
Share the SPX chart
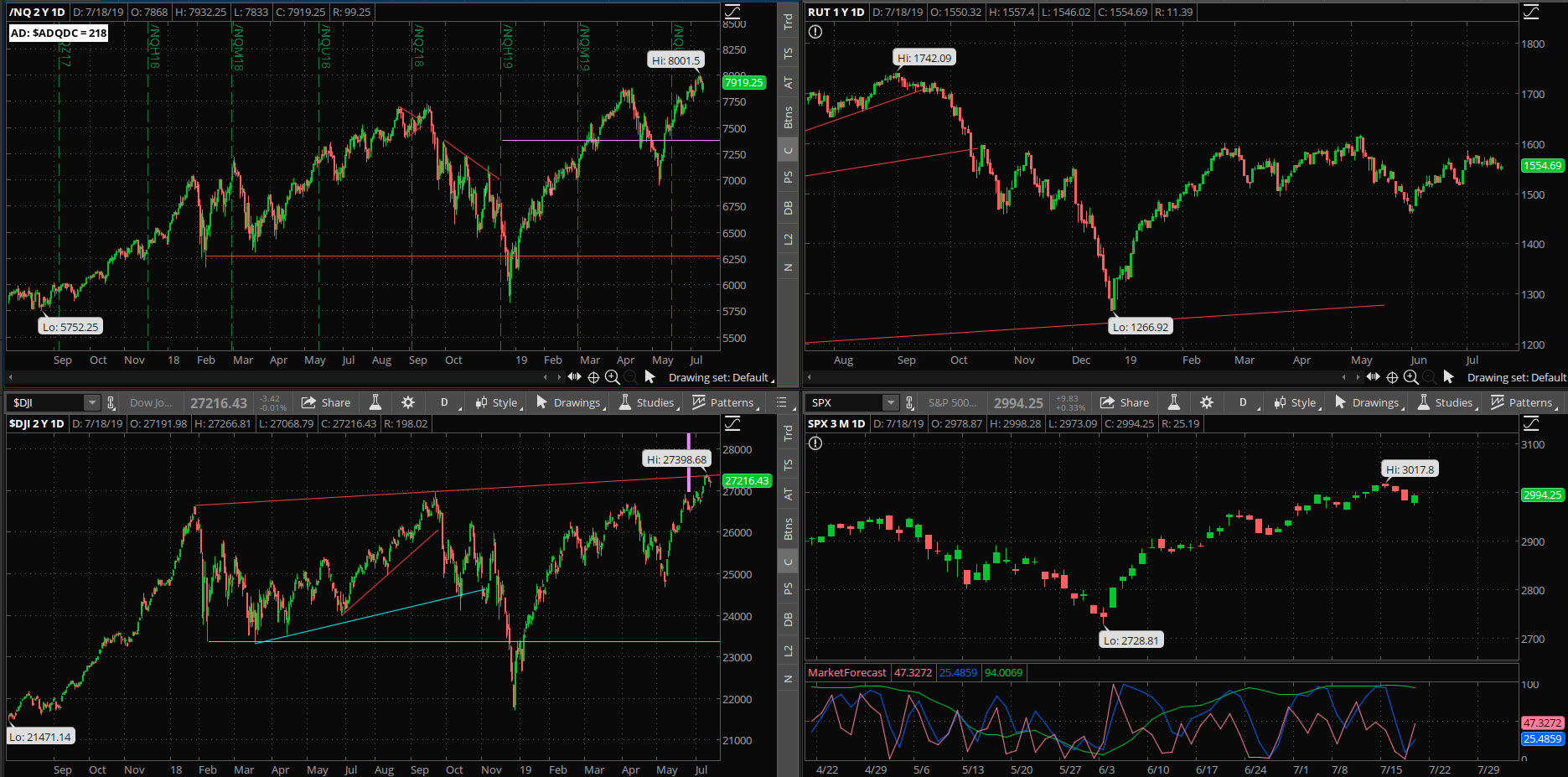(x=1125, y=402)
